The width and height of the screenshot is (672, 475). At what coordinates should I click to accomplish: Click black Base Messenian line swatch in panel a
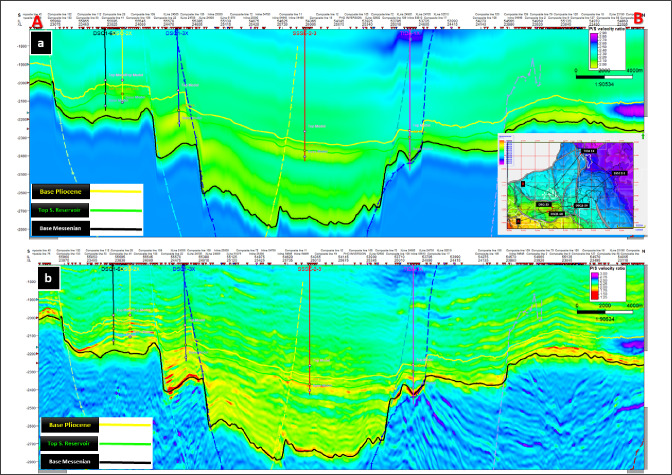pyautogui.click(x=116, y=229)
